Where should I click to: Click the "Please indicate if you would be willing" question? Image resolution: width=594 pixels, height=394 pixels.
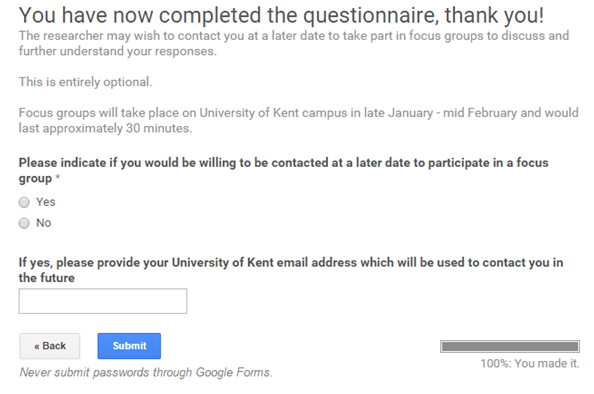click(284, 170)
